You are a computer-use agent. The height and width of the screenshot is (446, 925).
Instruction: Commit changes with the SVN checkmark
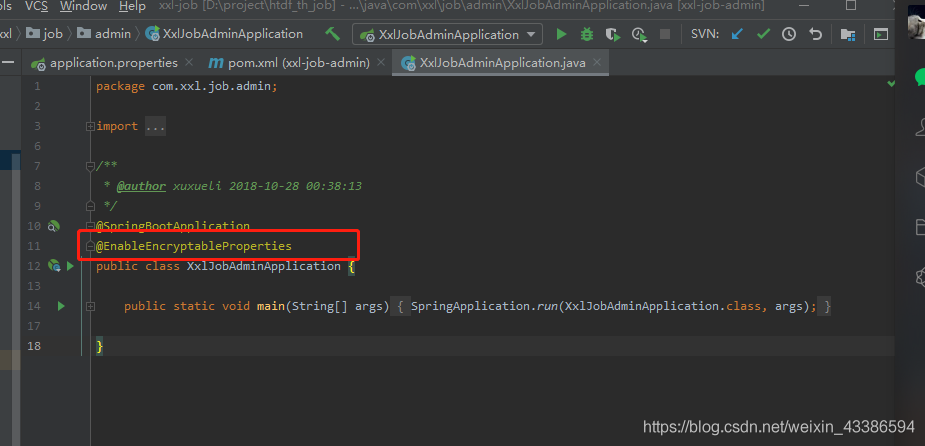[764, 34]
